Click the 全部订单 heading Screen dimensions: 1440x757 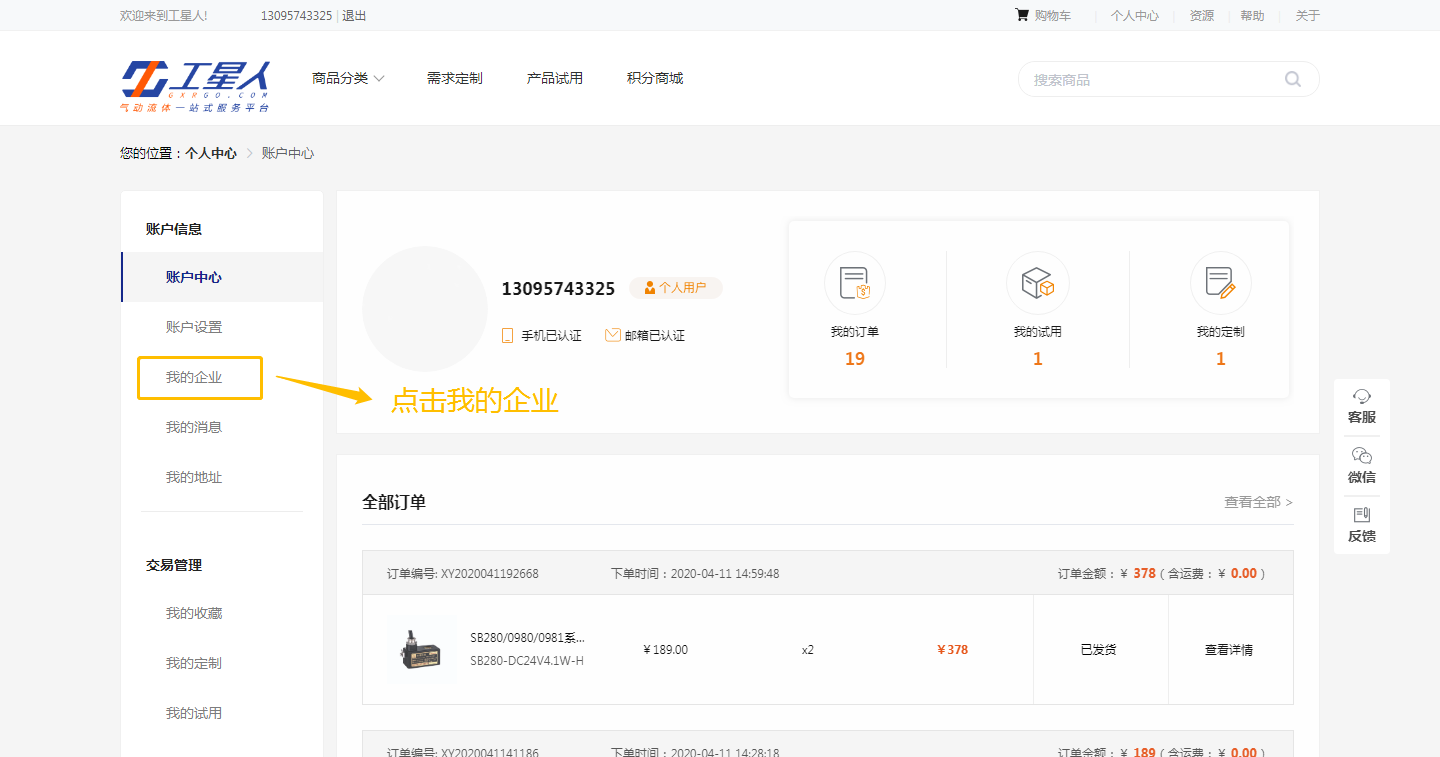coord(394,502)
